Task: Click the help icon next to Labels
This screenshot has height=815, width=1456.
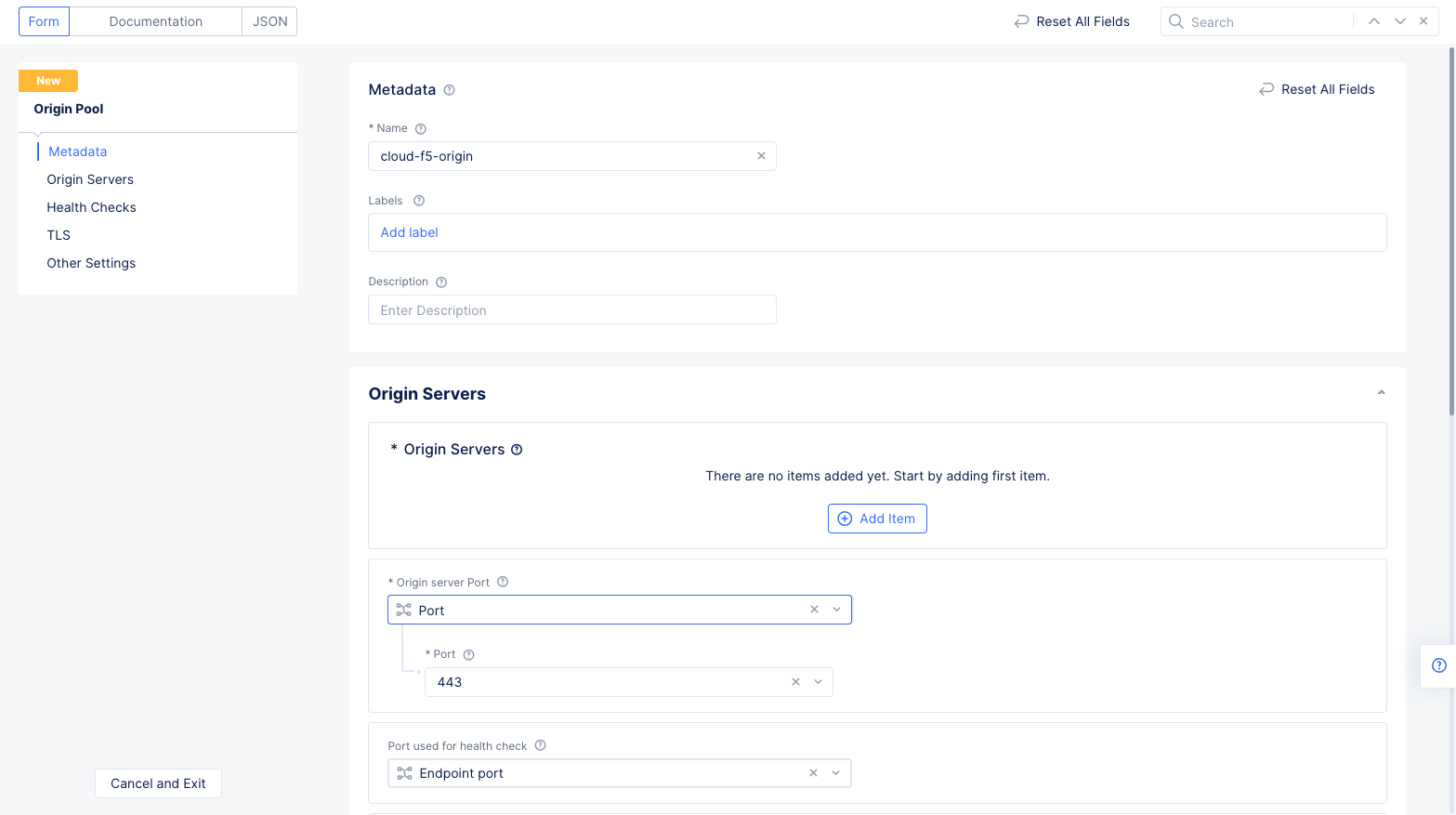Action: point(419,201)
